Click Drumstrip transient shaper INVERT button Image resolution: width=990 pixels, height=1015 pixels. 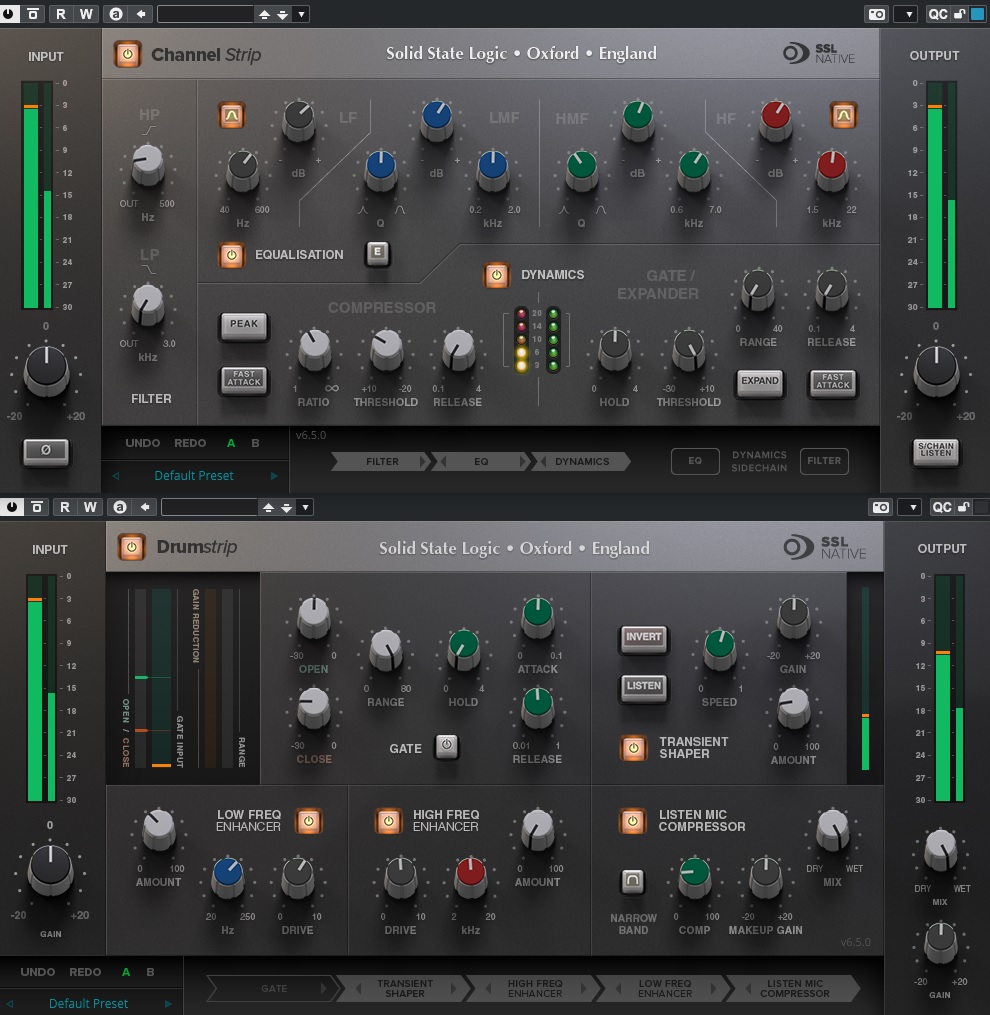[x=643, y=638]
